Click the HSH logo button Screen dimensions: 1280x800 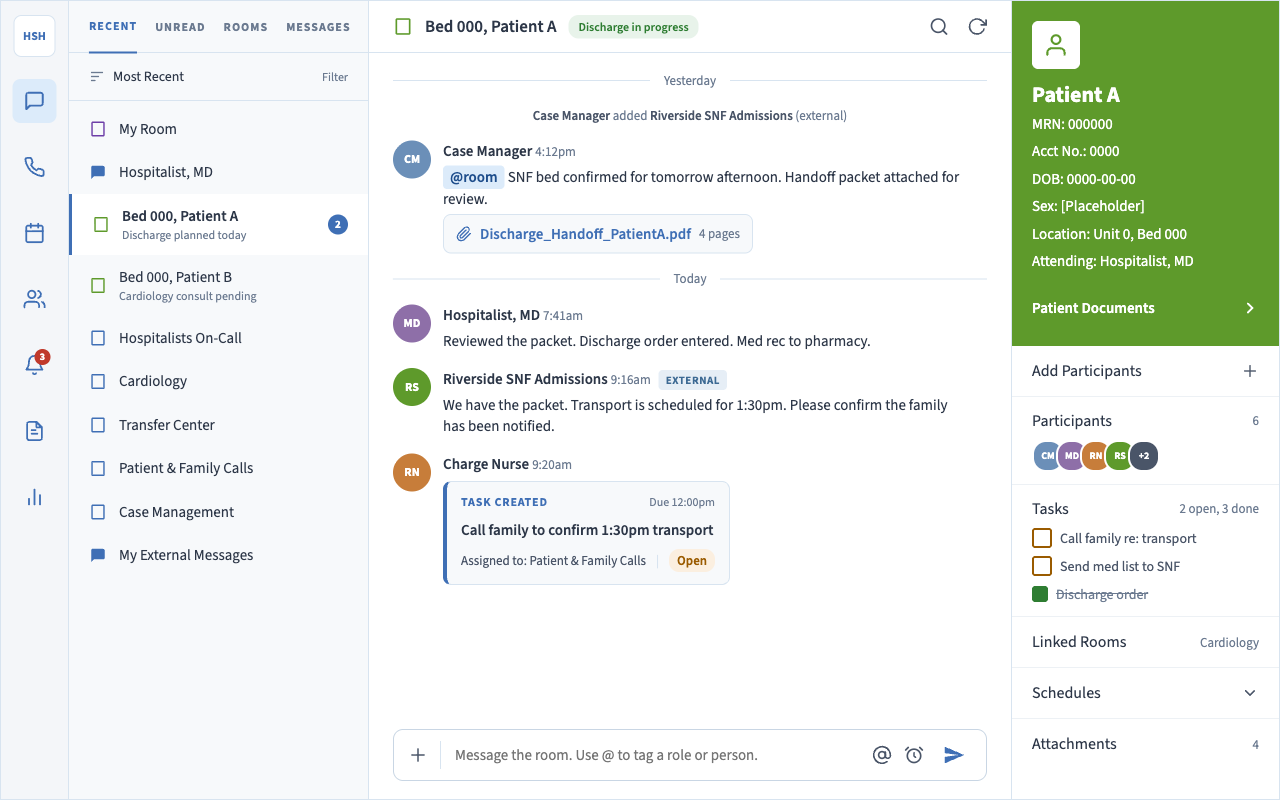click(34, 36)
